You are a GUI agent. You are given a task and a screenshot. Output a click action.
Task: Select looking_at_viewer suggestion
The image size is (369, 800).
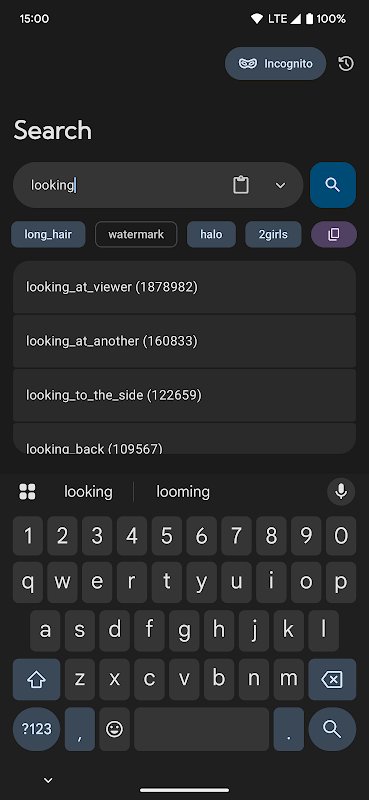(184, 287)
